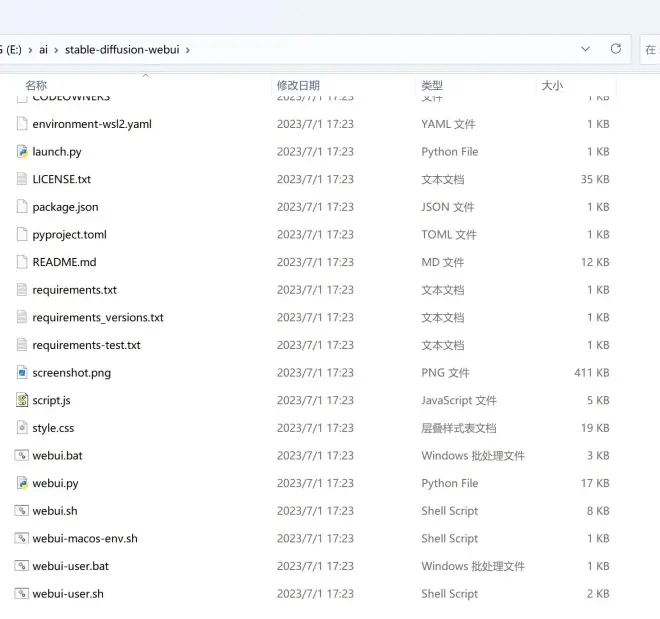Click the style.css stylesheet icon

click(22, 428)
